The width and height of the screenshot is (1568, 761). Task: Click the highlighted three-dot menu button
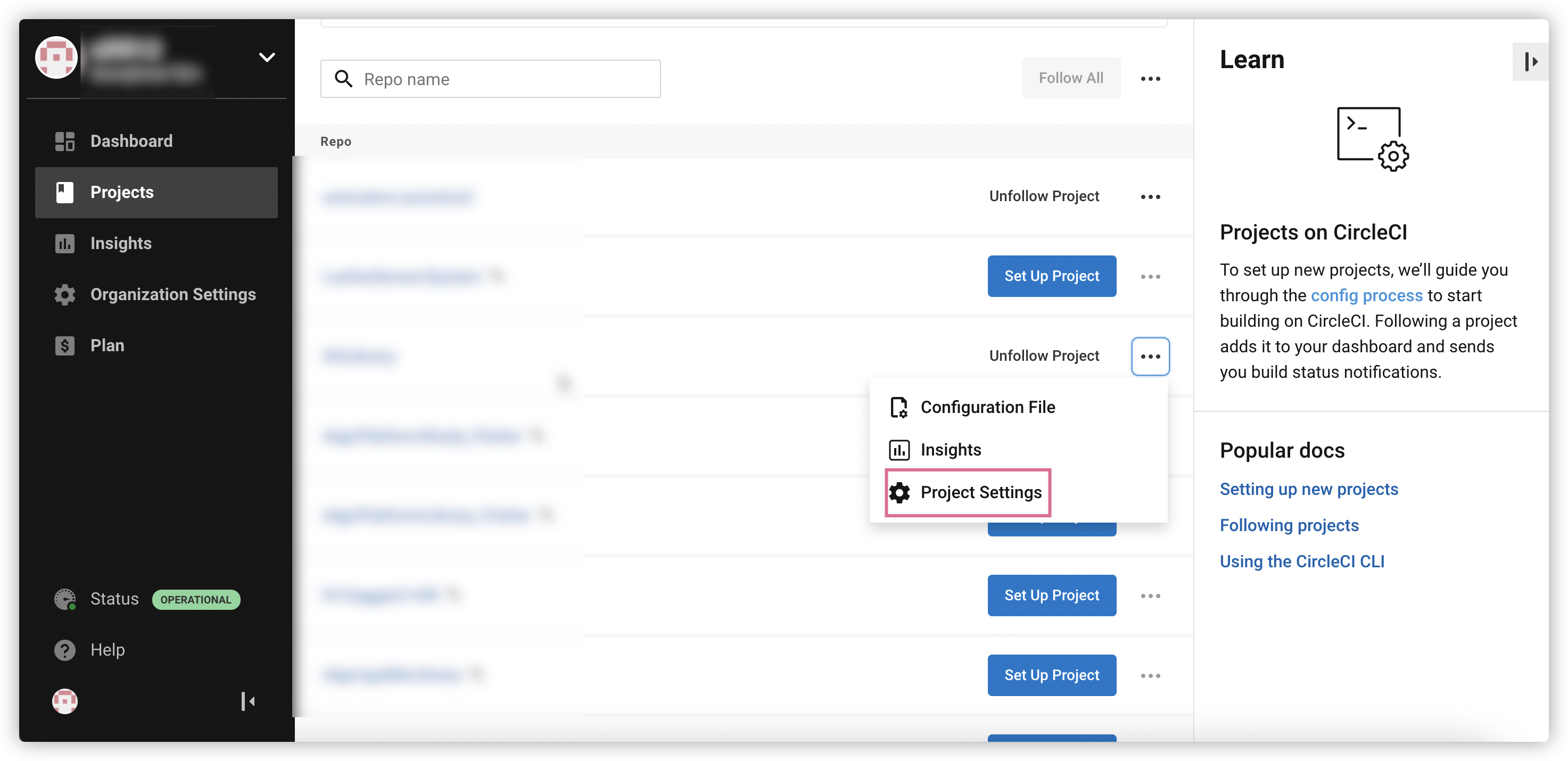pos(1150,356)
